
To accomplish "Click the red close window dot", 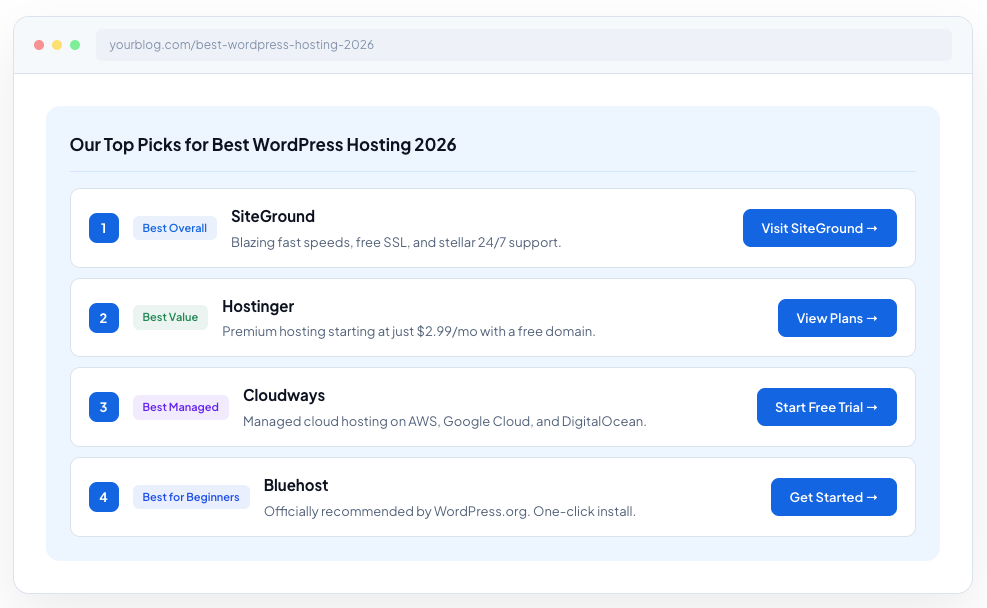I will 39,45.
